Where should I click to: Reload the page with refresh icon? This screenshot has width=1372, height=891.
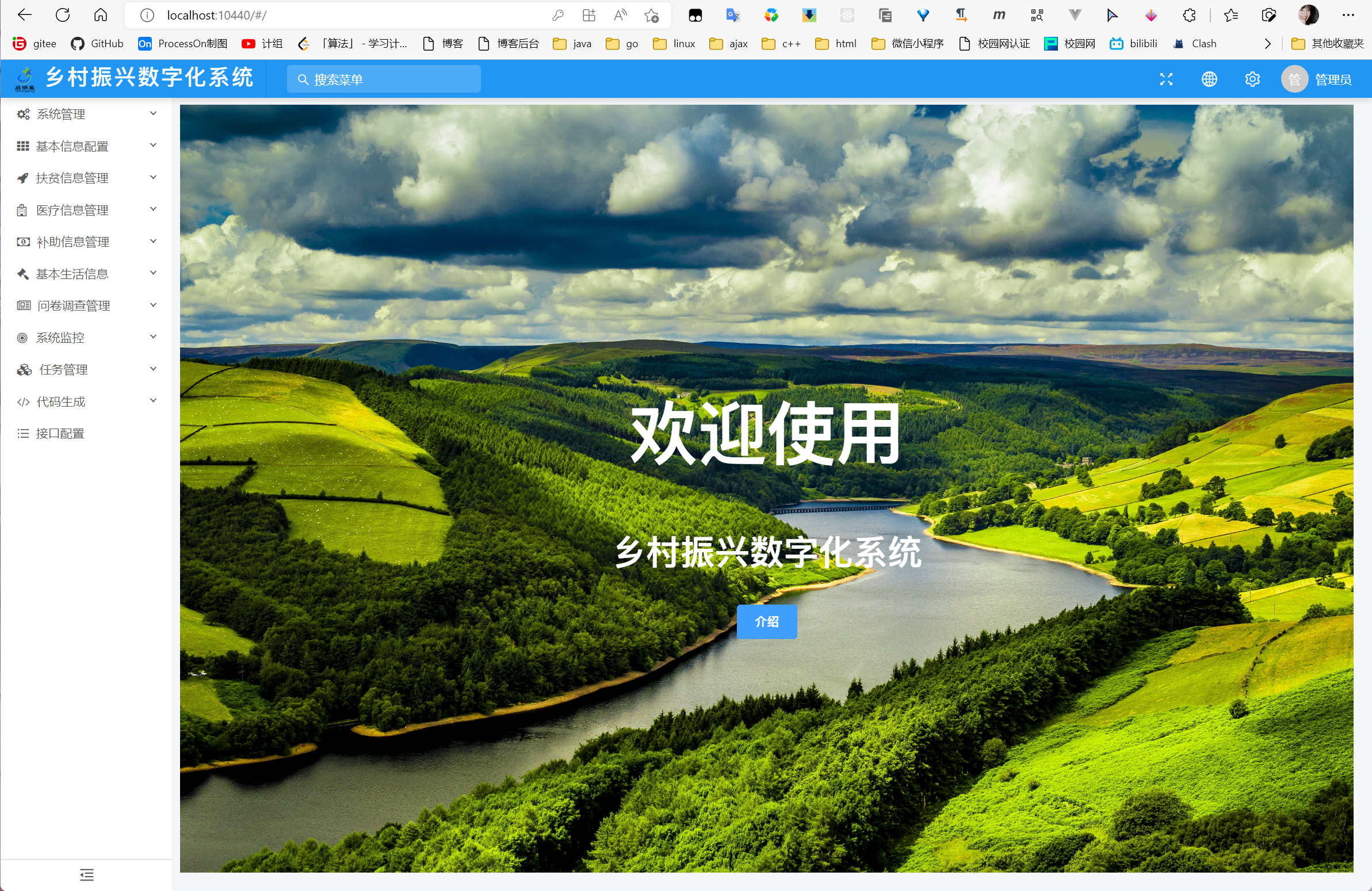pos(63,15)
